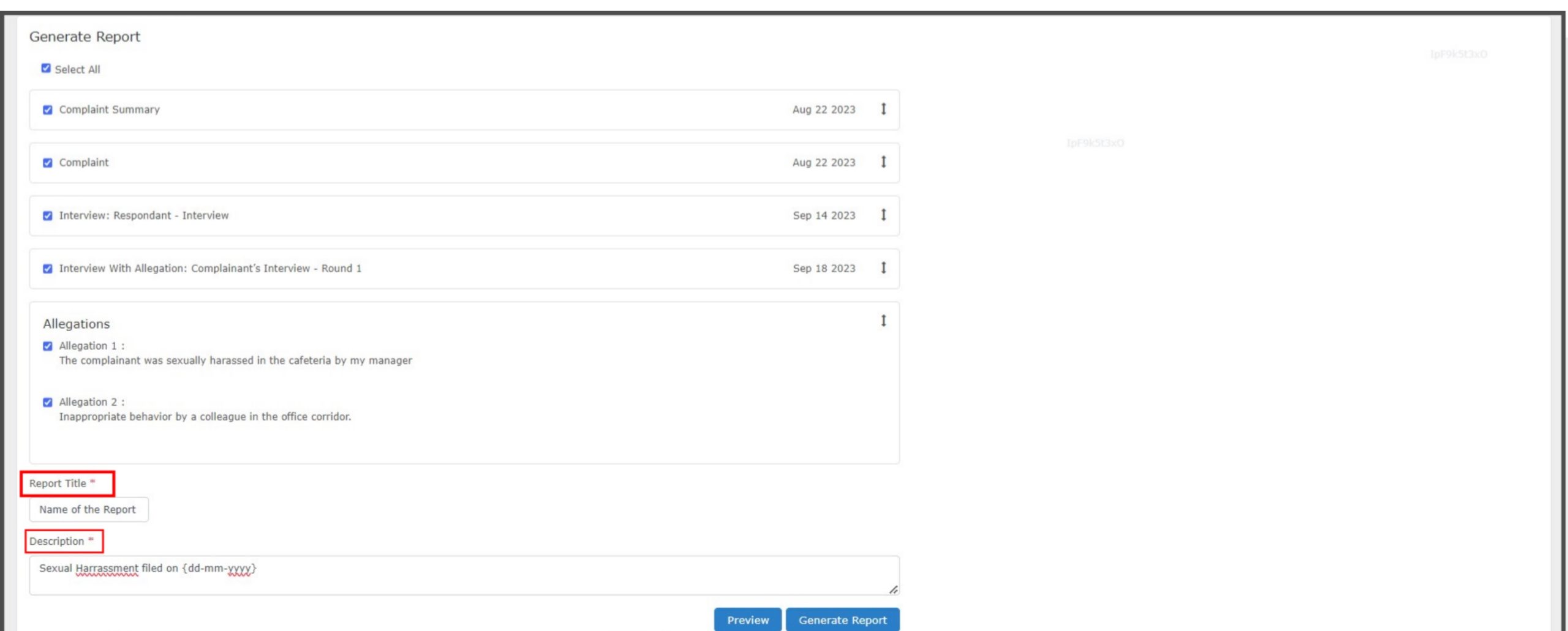Click the Select All label
The height and width of the screenshot is (631, 1568).
point(77,69)
